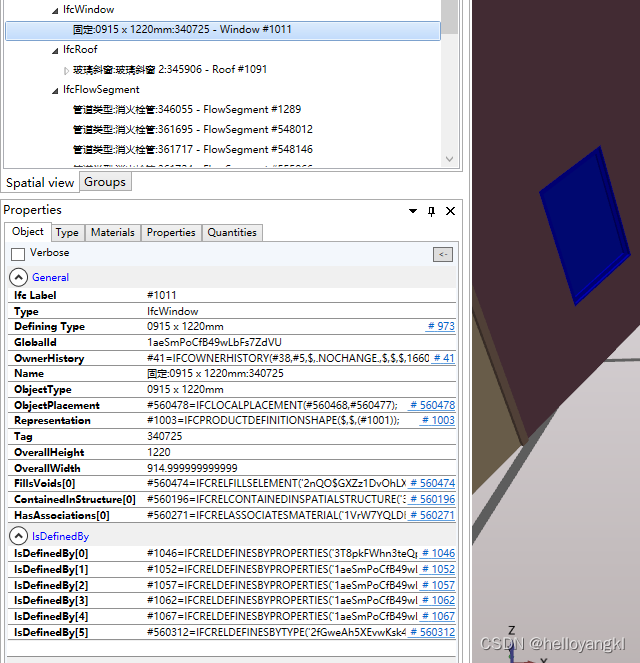Click the ObjectType value 0915 x 1220mm
This screenshot has width=640, height=663.
click(185, 389)
